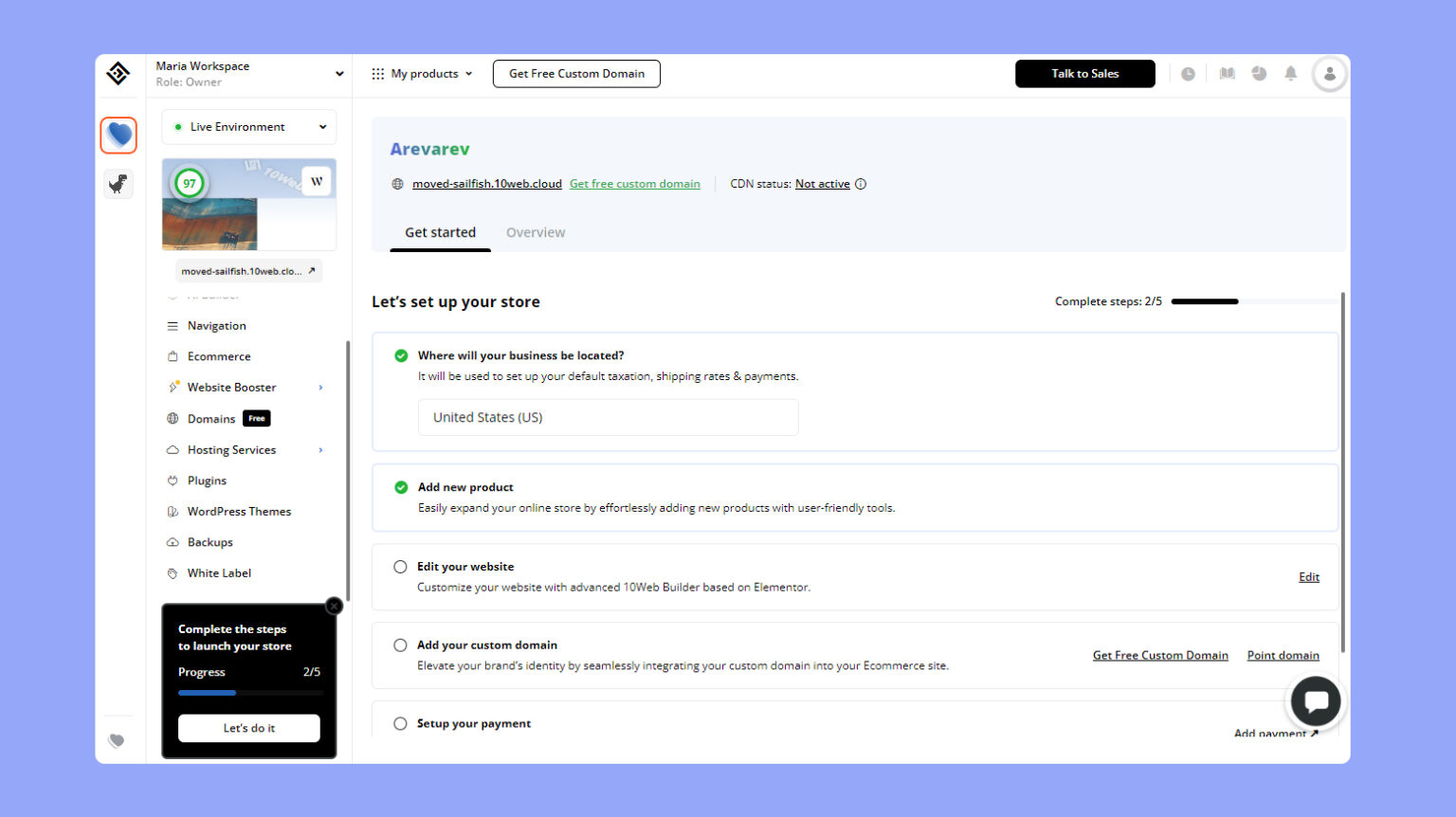1456x817 pixels.
Task: Select the Setup your payment circle
Action: click(x=400, y=723)
